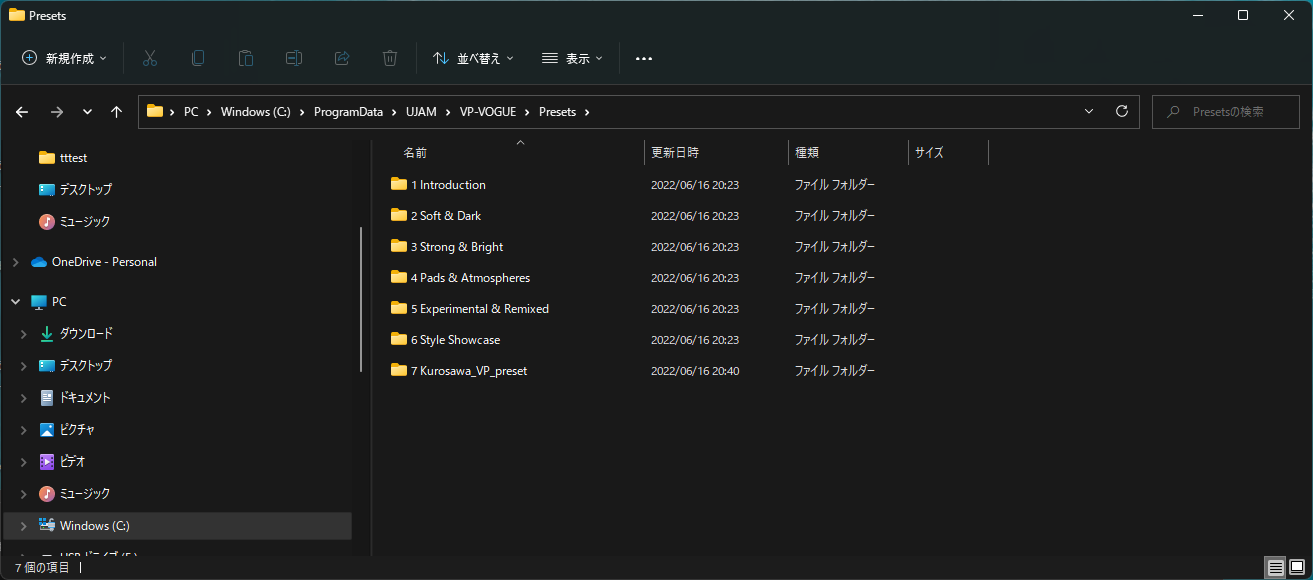Select ピクチャ in navigation pane
The image size is (1313, 580).
point(77,430)
